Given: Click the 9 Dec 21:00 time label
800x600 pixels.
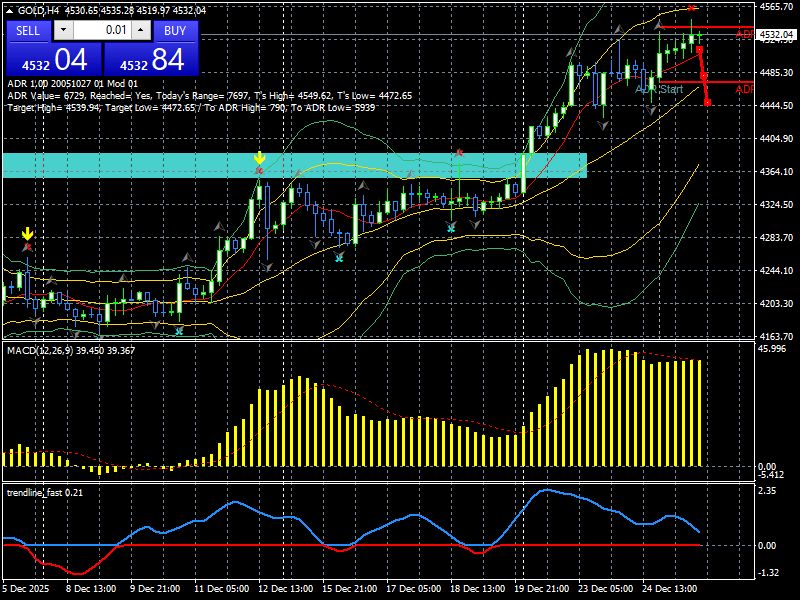Looking at the screenshot, I should pos(155,588).
